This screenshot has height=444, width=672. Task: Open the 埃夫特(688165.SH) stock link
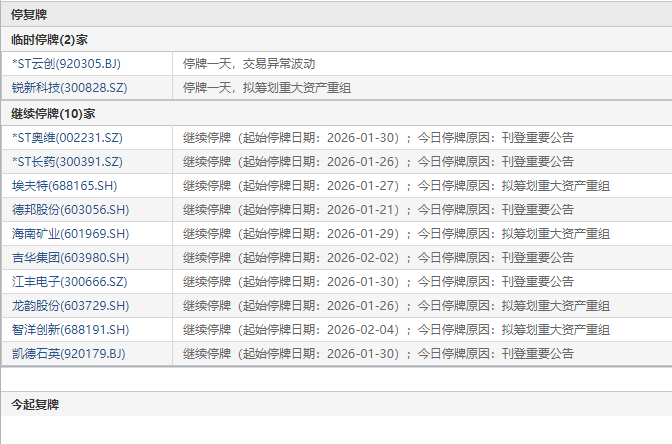pos(65,186)
